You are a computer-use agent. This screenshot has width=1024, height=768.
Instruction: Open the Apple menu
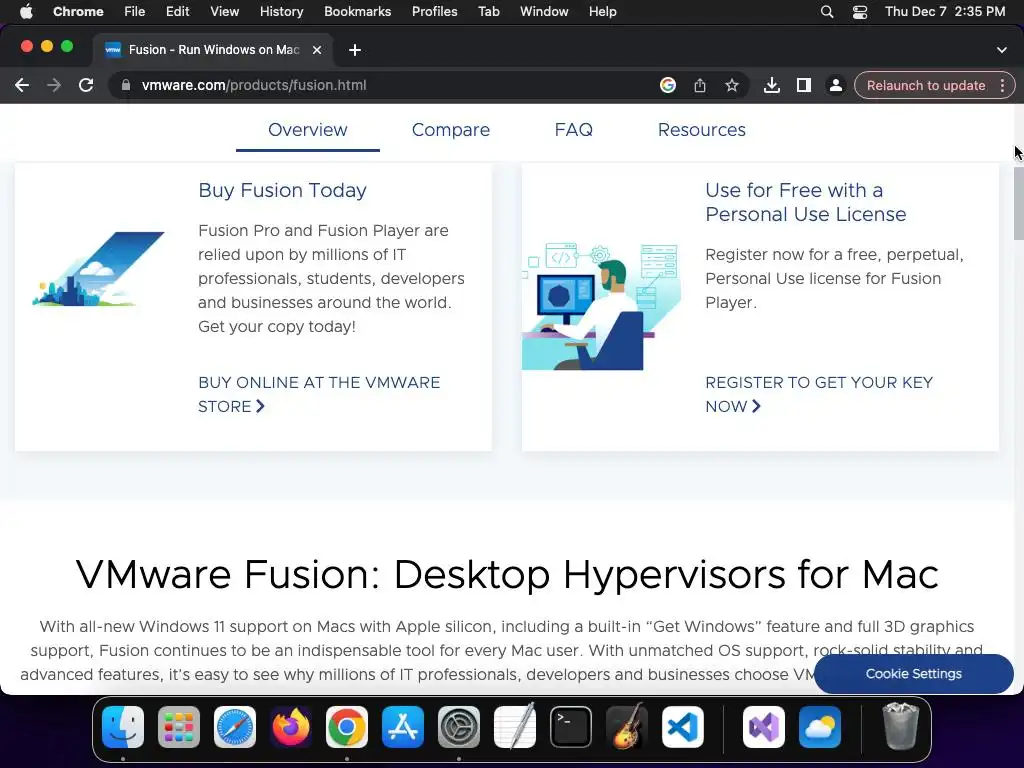pyautogui.click(x=26, y=12)
